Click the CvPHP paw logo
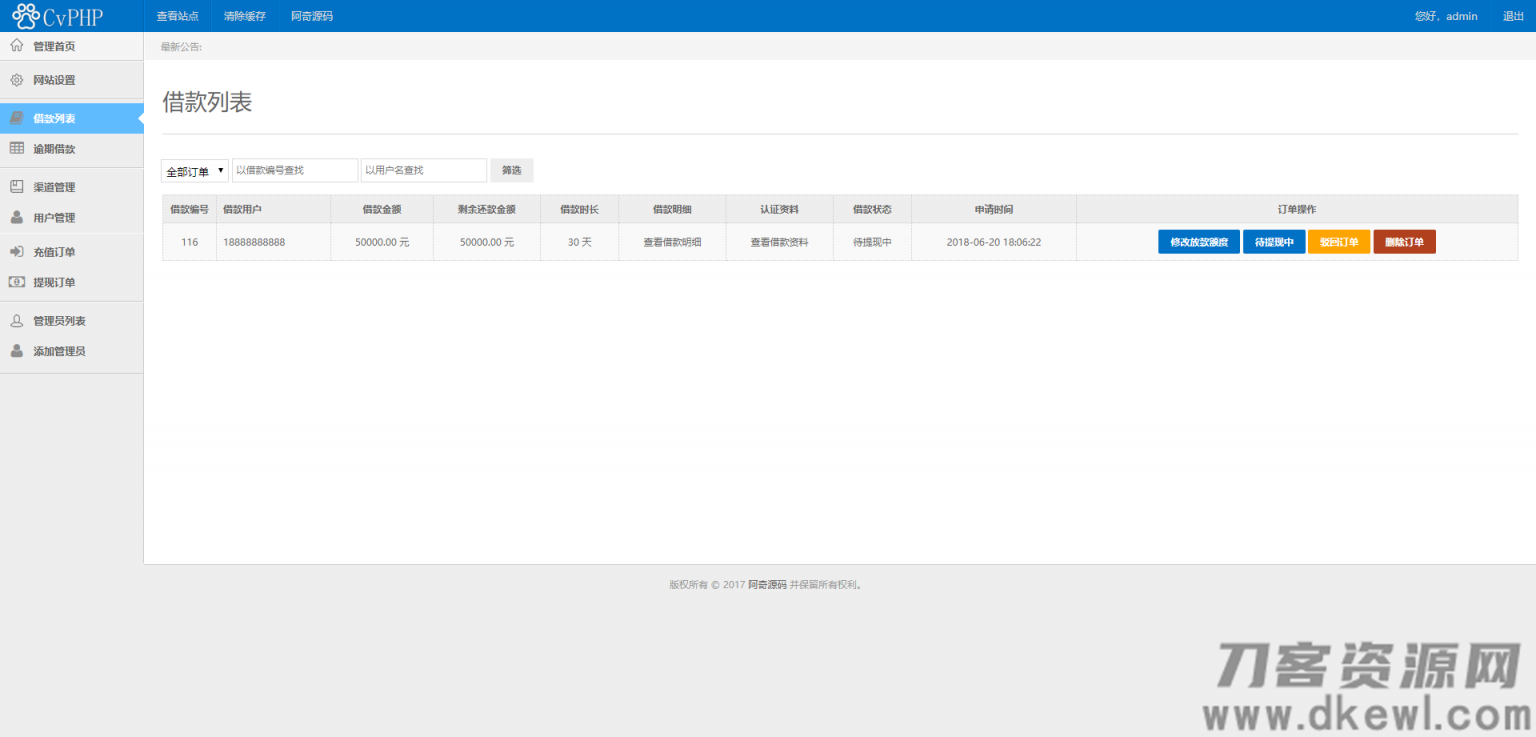1536x737 pixels. (x=25, y=16)
